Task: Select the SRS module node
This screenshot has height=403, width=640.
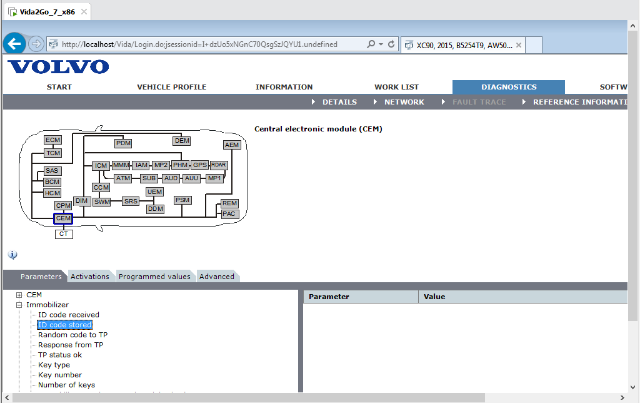Action: tap(131, 201)
